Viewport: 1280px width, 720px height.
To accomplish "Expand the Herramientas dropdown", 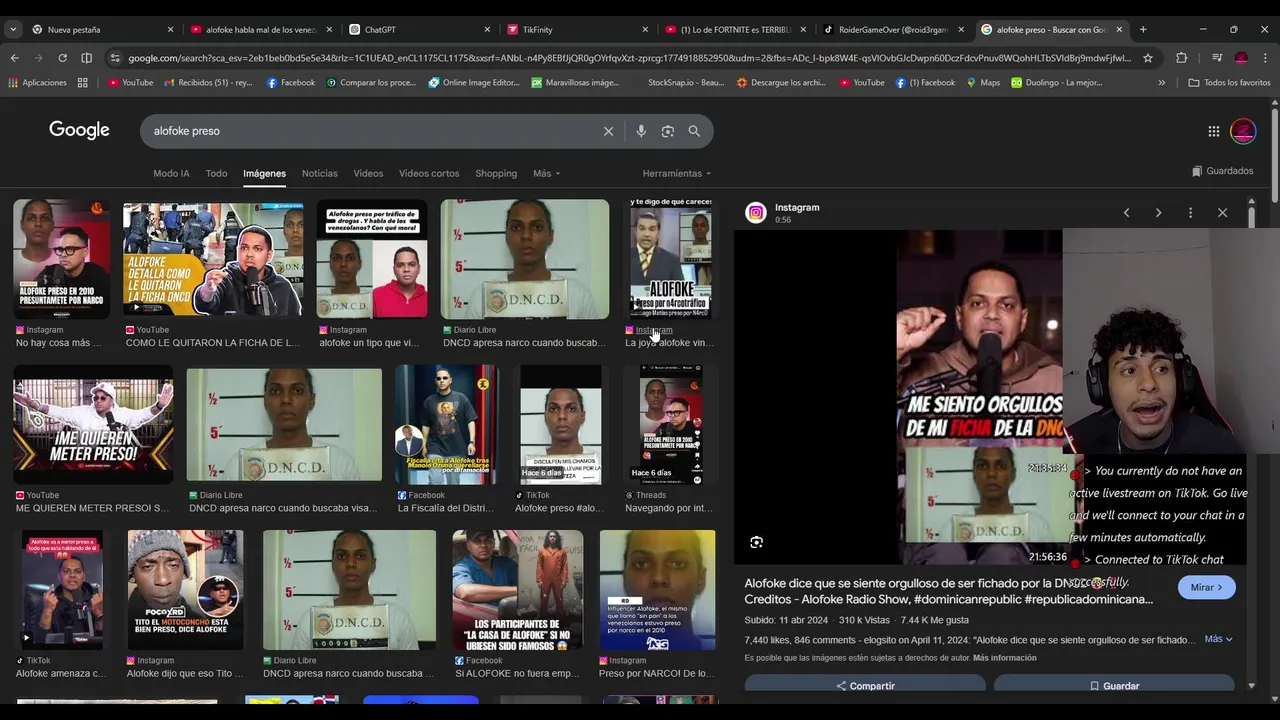I will click(x=677, y=173).
